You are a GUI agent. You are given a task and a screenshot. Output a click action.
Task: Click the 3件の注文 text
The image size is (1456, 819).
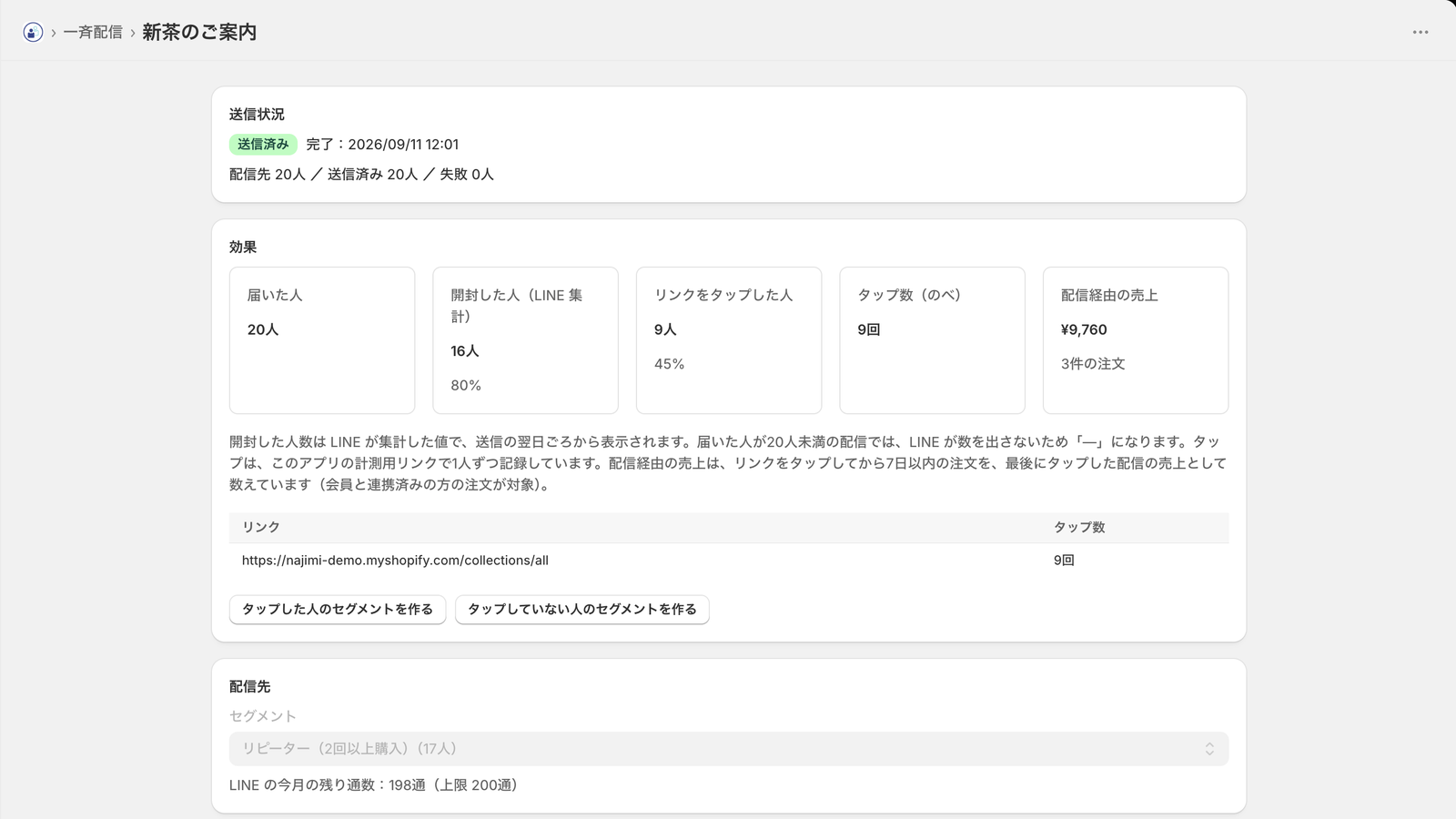(x=1093, y=364)
